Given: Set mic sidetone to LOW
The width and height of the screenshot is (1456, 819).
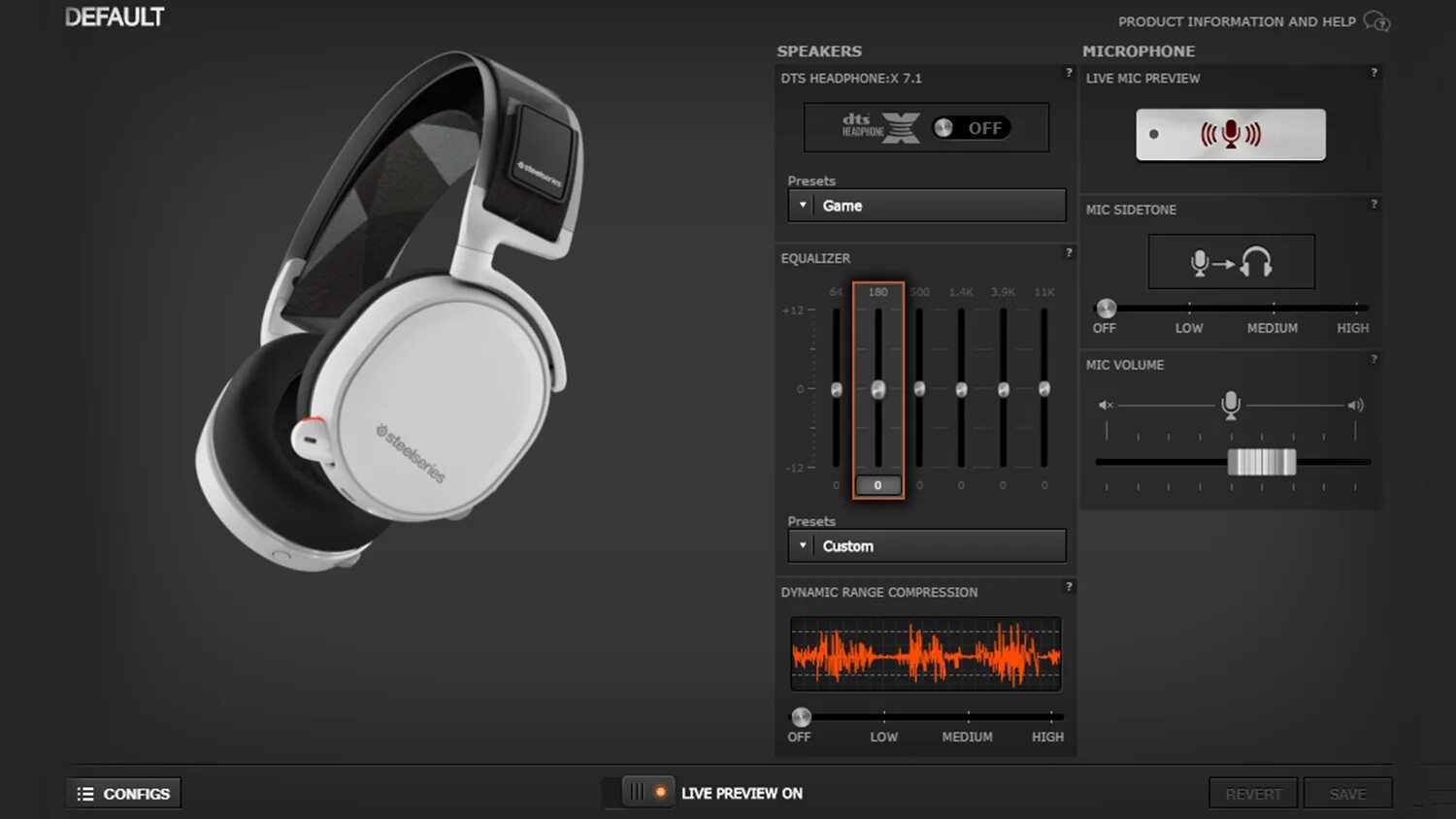Looking at the screenshot, I should [x=1189, y=328].
